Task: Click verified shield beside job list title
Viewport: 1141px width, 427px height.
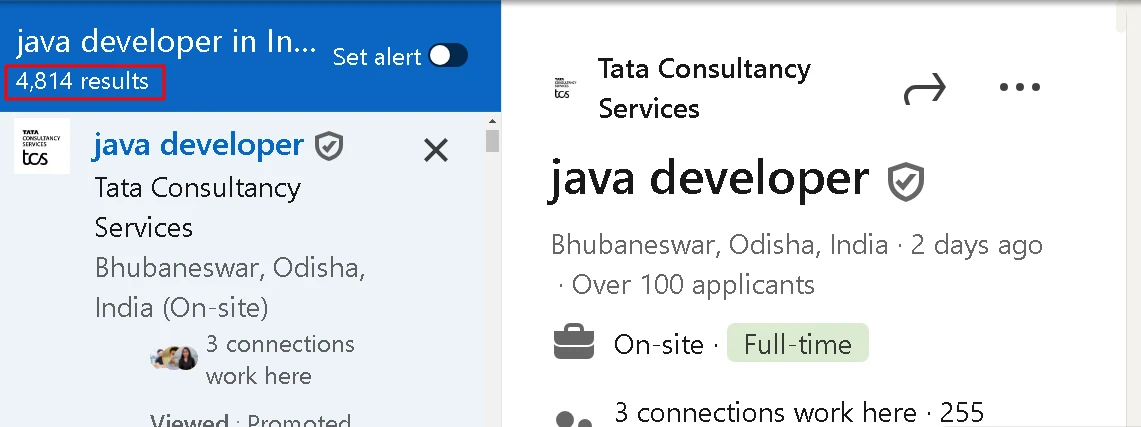Action: (329, 146)
